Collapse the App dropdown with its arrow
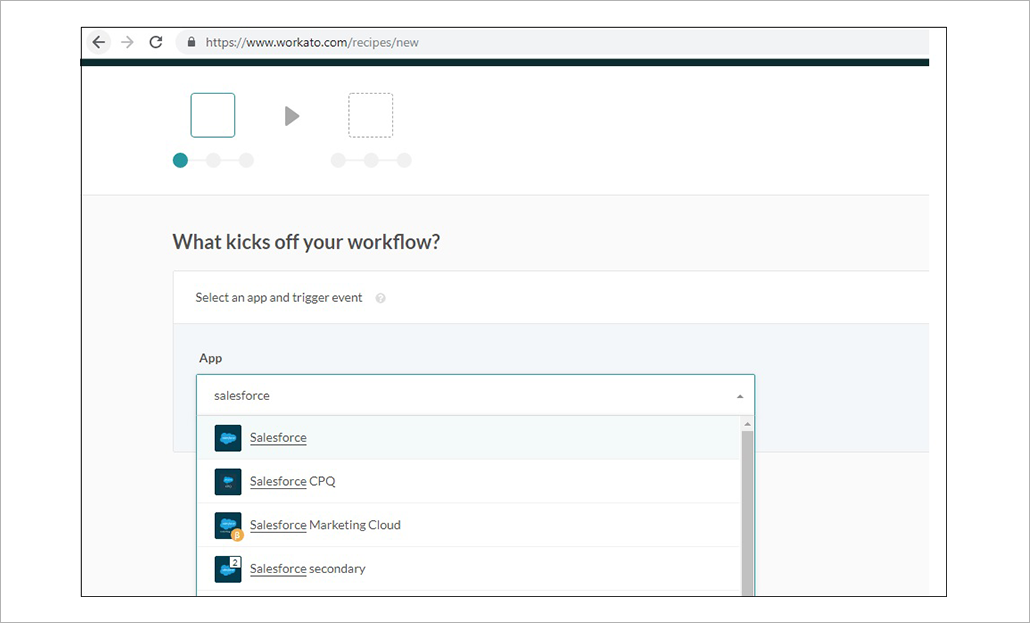Viewport: 1030px width, 623px height. click(740, 396)
